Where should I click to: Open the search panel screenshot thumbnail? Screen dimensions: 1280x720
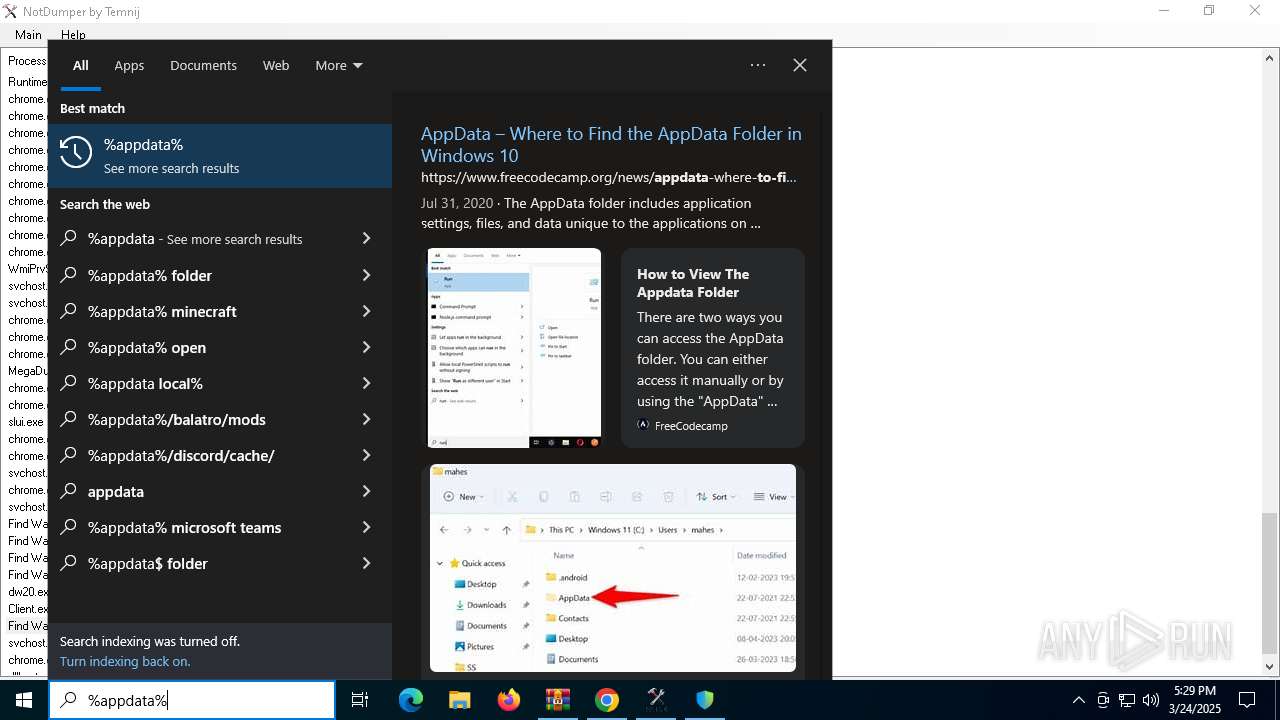[514, 347]
